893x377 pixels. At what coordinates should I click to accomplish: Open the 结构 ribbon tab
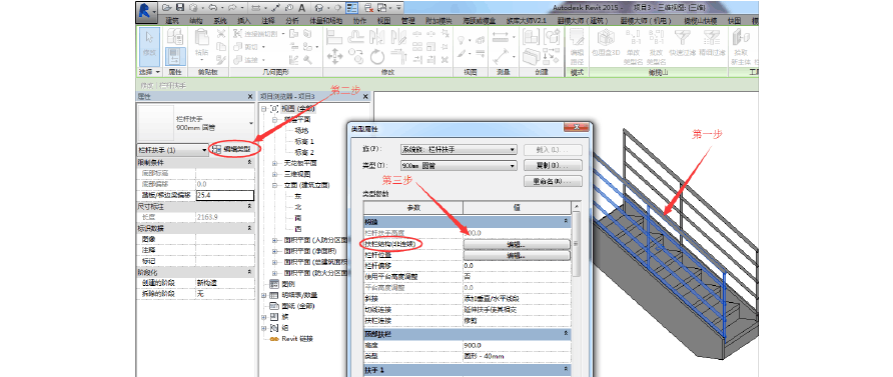tap(196, 21)
